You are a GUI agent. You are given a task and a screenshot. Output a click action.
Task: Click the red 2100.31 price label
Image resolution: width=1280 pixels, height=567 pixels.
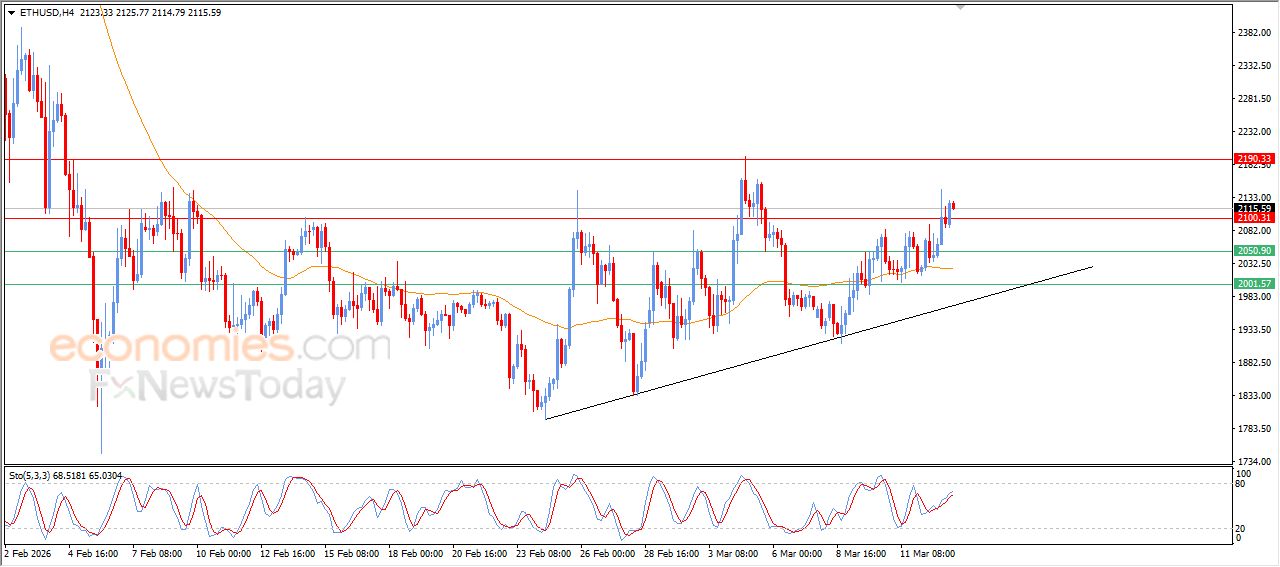pos(1253,218)
